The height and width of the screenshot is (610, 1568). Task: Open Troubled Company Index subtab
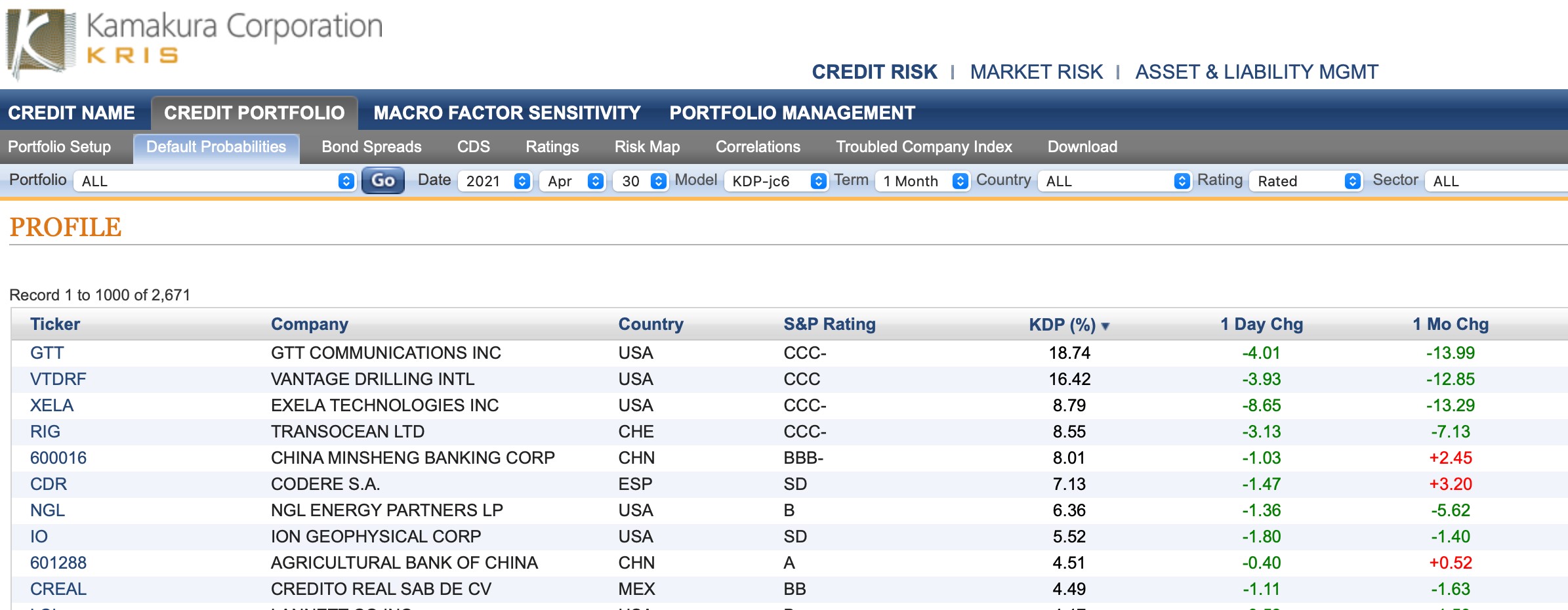tap(924, 147)
